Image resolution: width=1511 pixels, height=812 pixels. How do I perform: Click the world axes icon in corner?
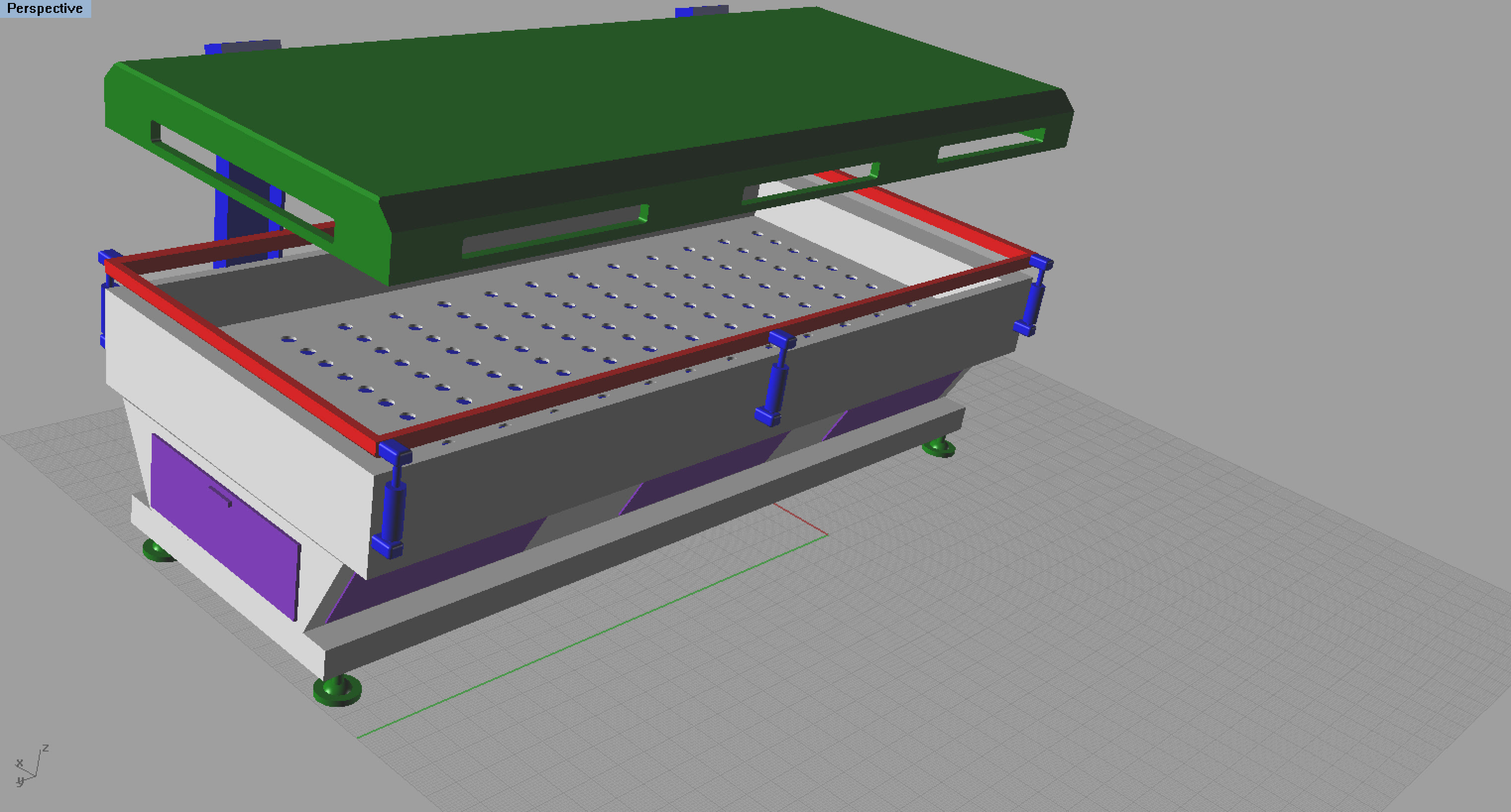(x=29, y=766)
